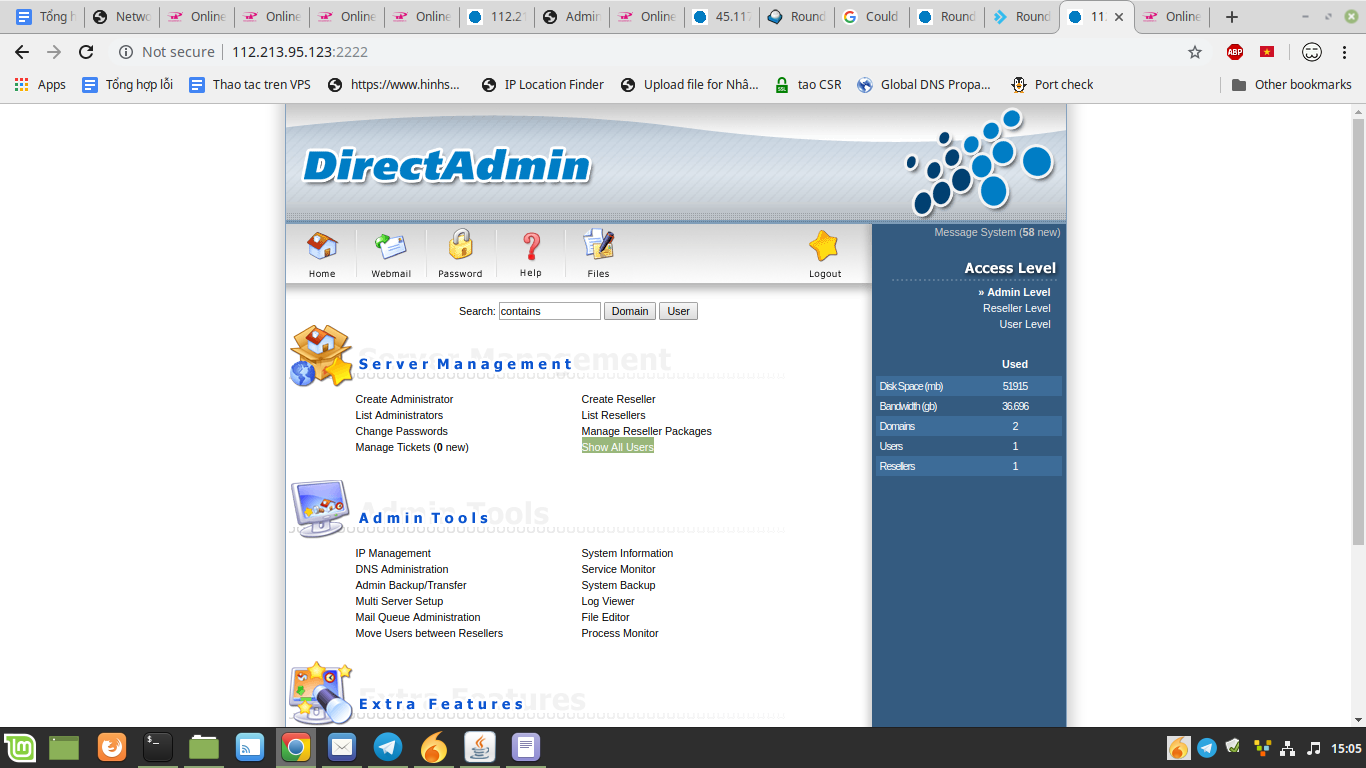Log out via the Logout star icon
1366x768 pixels.
coord(824,246)
